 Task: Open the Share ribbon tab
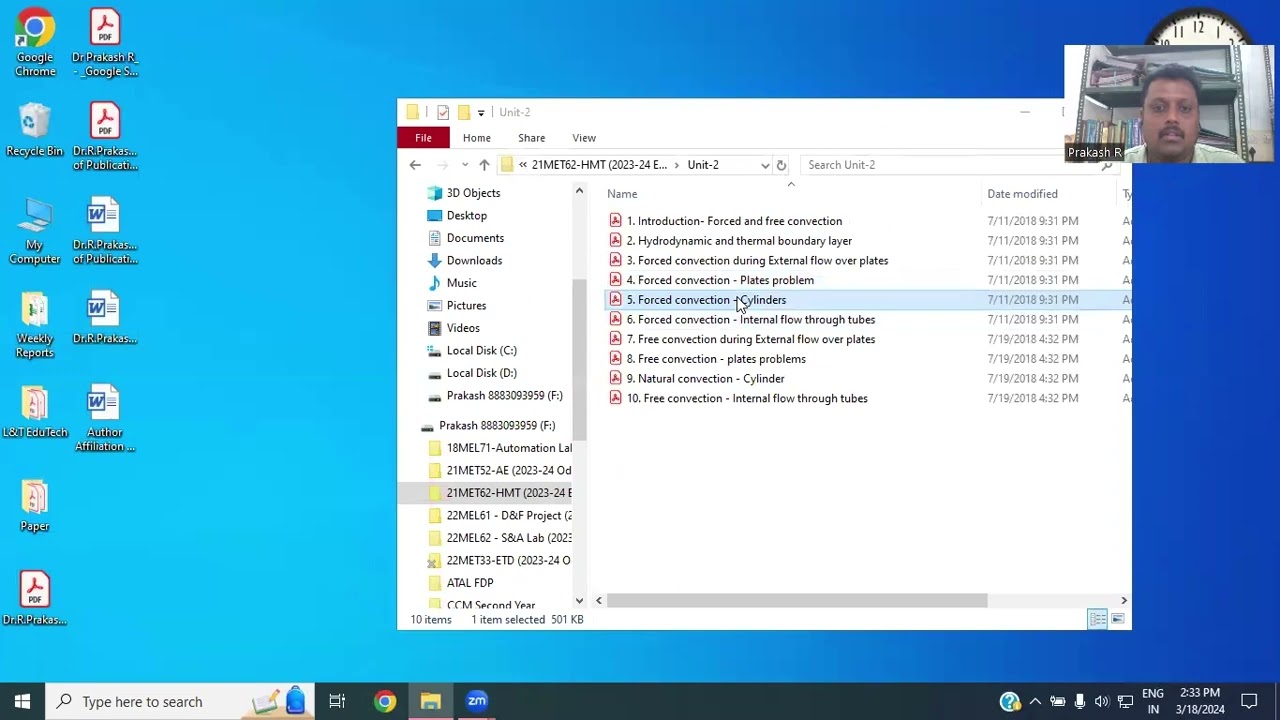click(x=532, y=138)
